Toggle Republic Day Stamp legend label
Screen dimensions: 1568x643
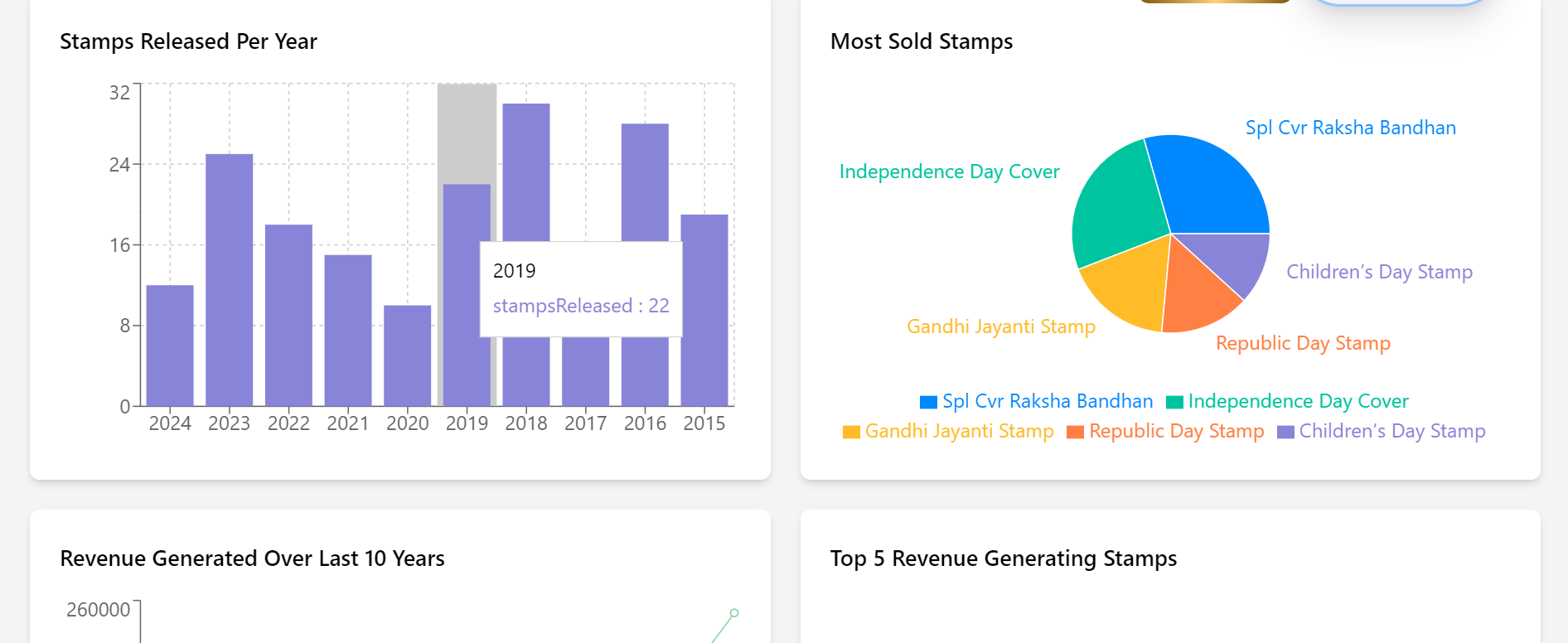(1177, 431)
